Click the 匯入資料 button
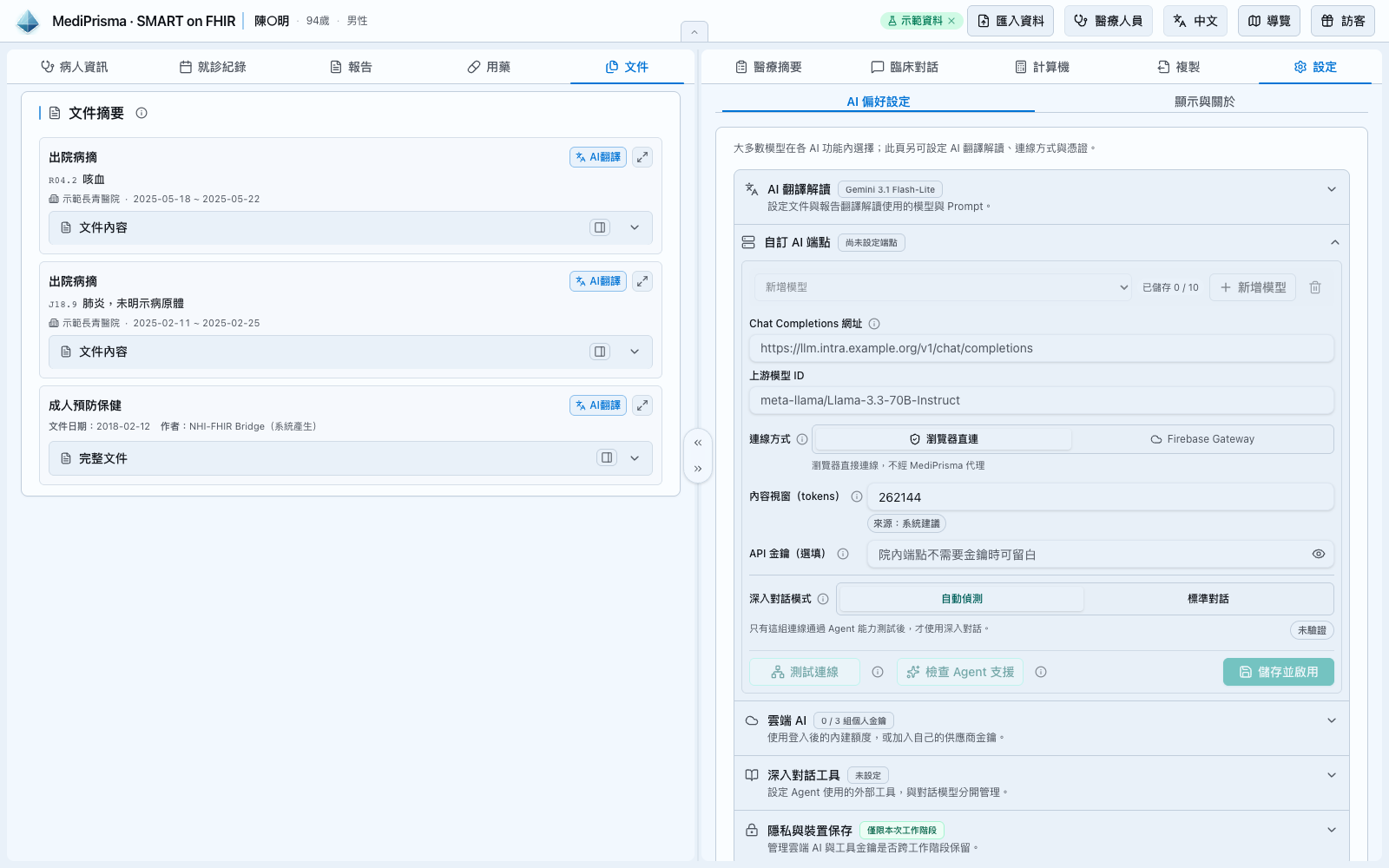This screenshot has height=868, width=1389. click(1010, 21)
